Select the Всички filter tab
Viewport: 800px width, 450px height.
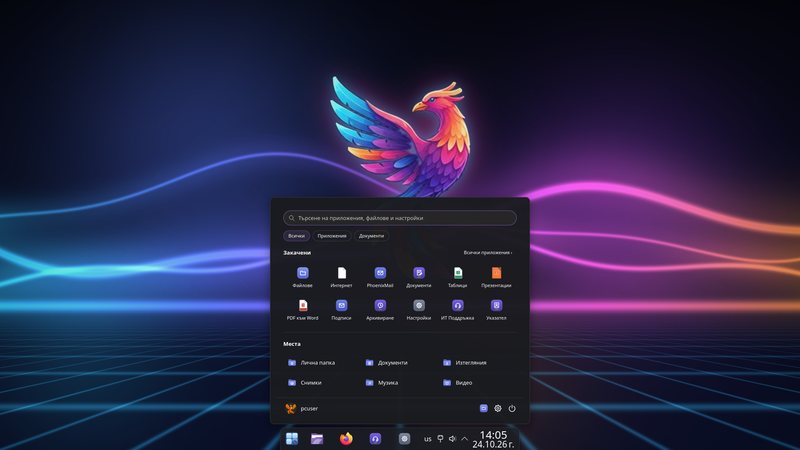click(x=296, y=236)
